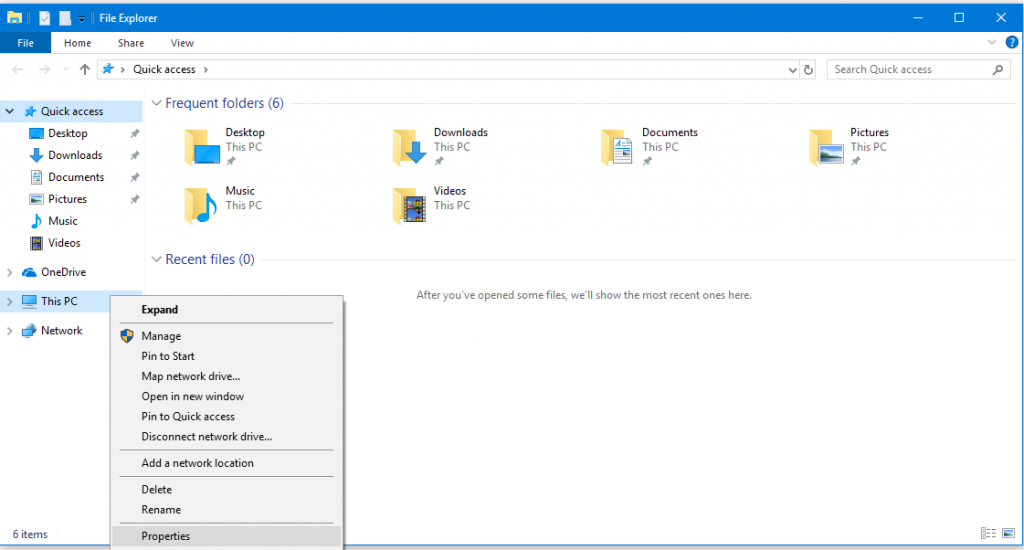This screenshot has width=1024, height=550.
Task: Select the Documents frequent folder icon
Action: [x=618, y=147]
